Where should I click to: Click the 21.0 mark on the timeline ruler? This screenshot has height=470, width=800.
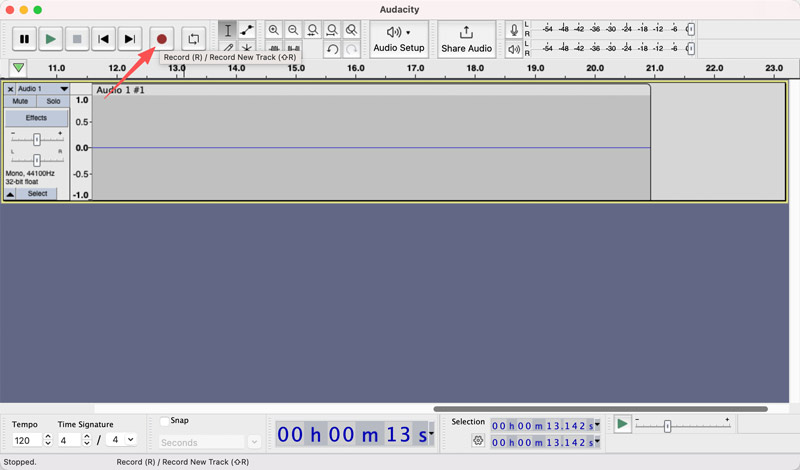[x=655, y=68]
